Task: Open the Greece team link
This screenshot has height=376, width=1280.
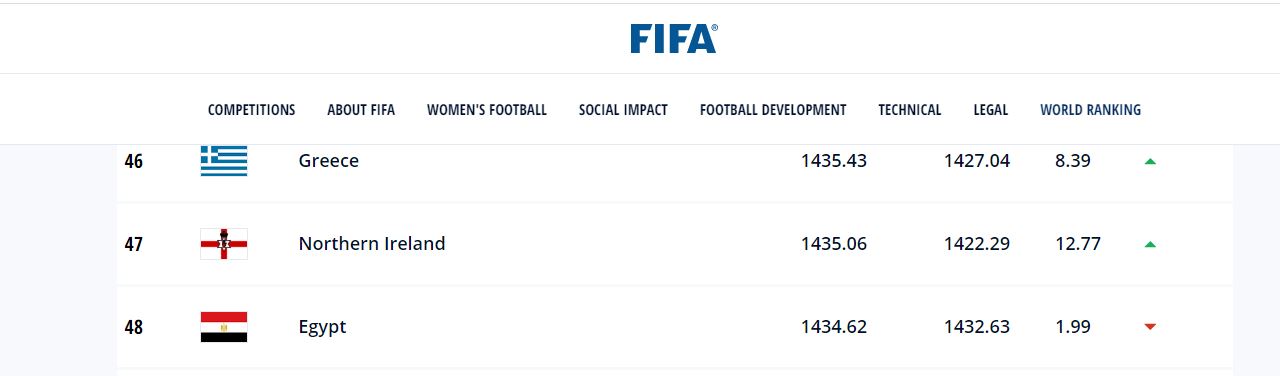Action: click(x=329, y=161)
